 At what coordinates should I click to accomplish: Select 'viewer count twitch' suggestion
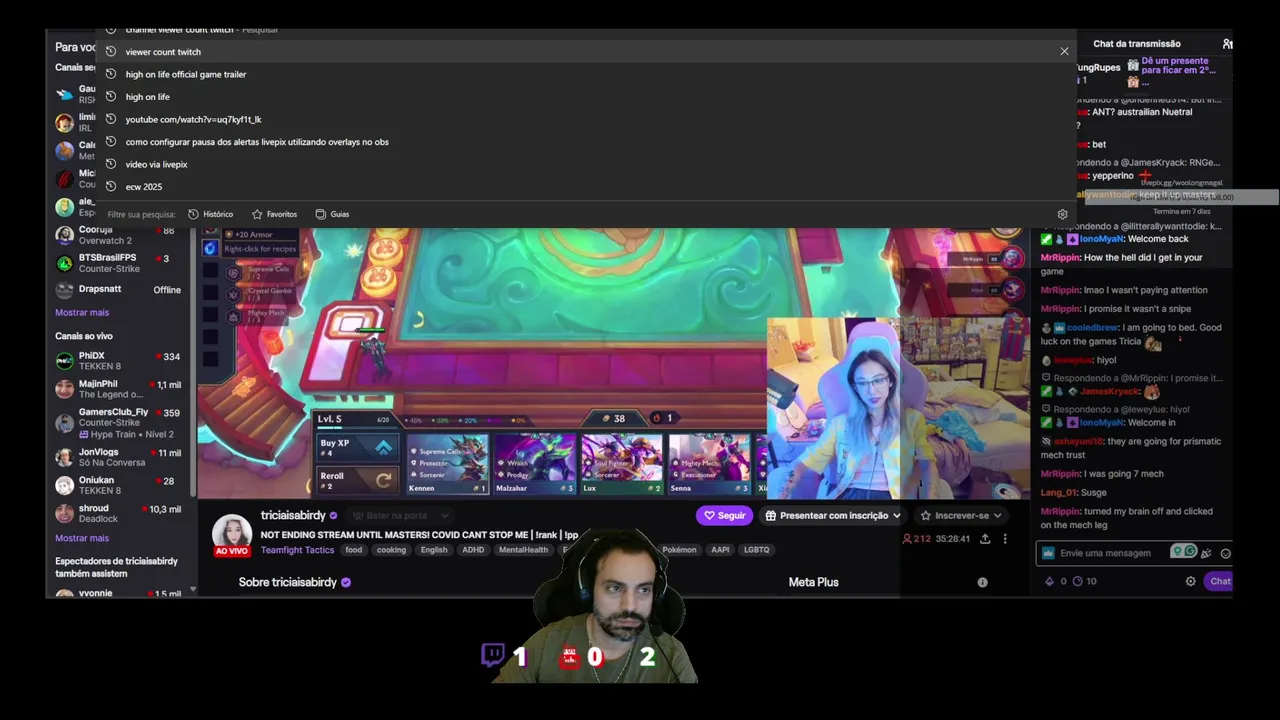click(585, 52)
